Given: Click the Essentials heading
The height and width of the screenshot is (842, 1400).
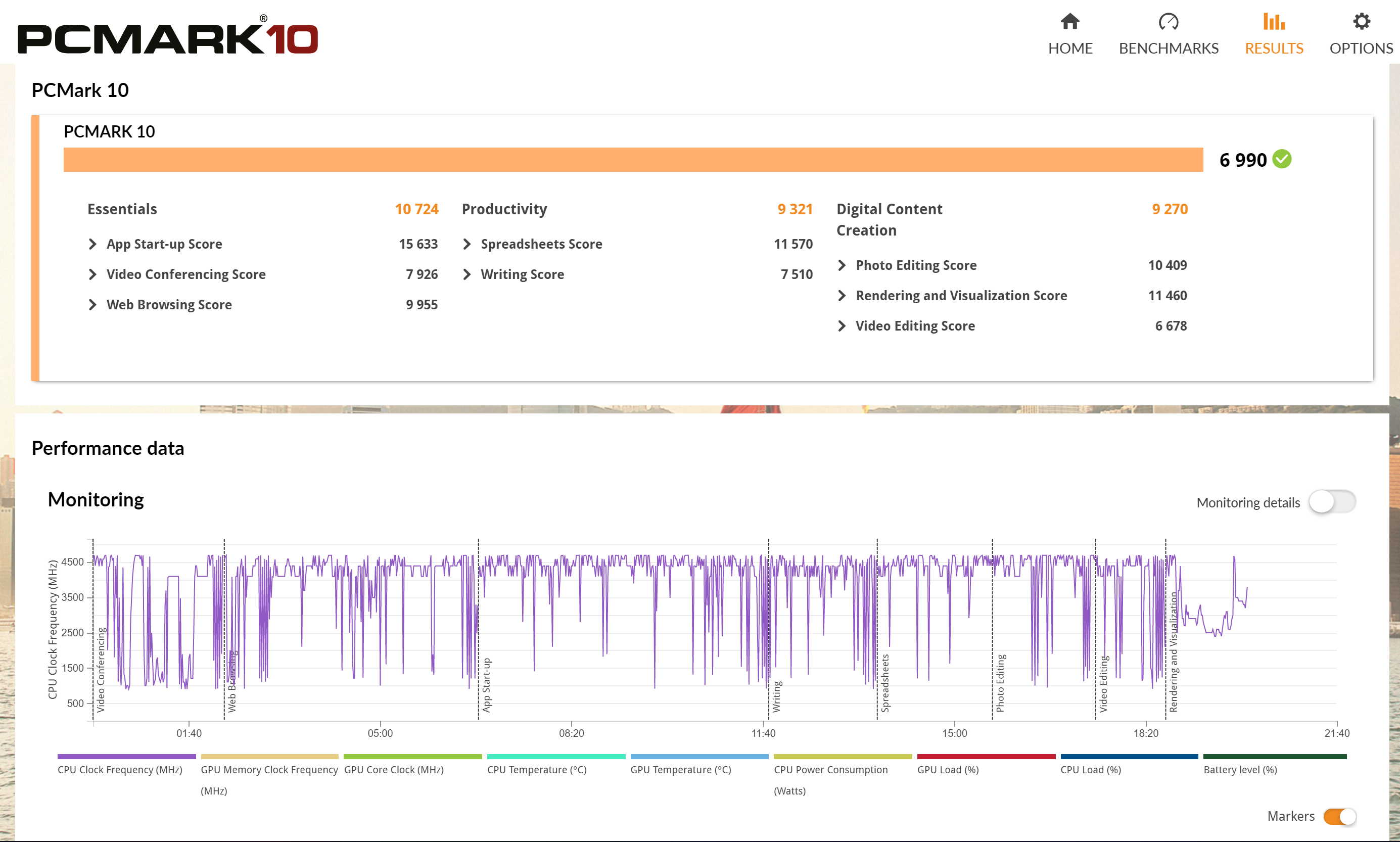Looking at the screenshot, I should tap(122, 209).
